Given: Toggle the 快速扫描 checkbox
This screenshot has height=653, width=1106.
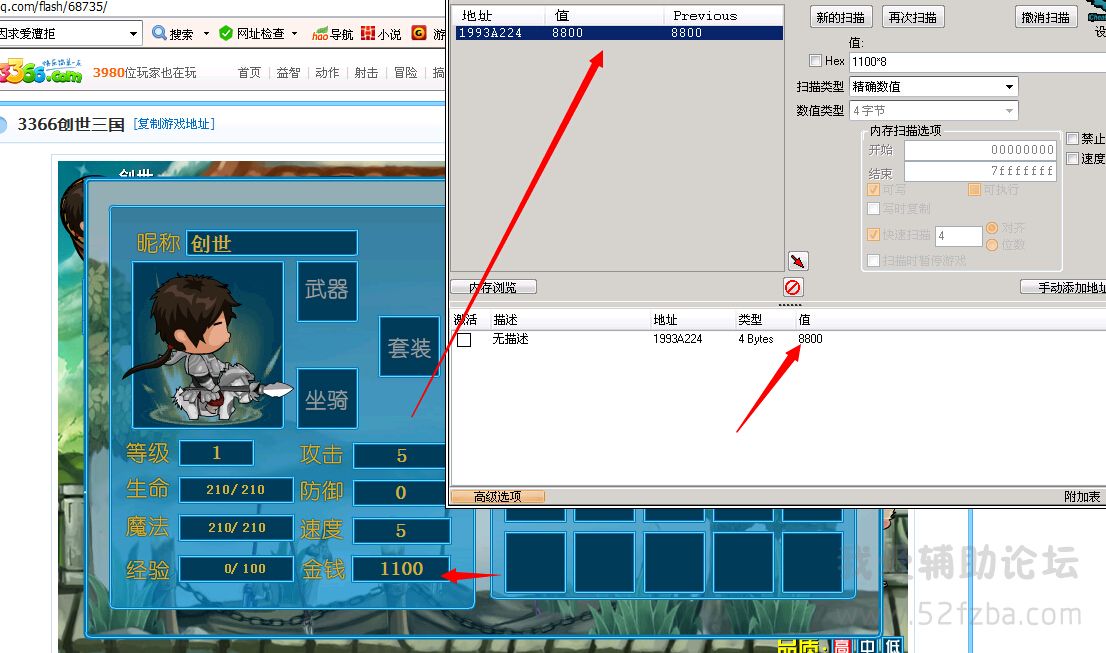Looking at the screenshot, I should [873, 235].
